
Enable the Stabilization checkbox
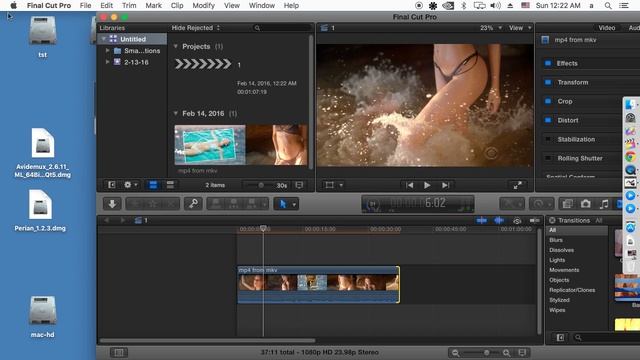548,139
